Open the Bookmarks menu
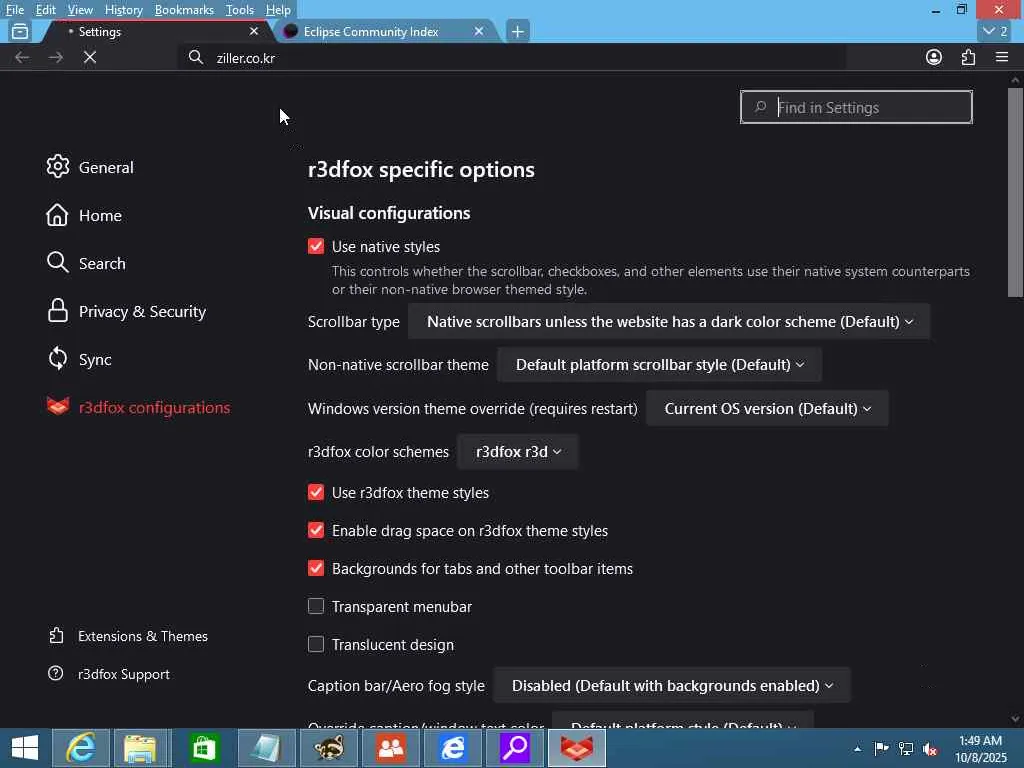Image resolution: width=1024 pixels, height=768 pixels. (184, 10)
